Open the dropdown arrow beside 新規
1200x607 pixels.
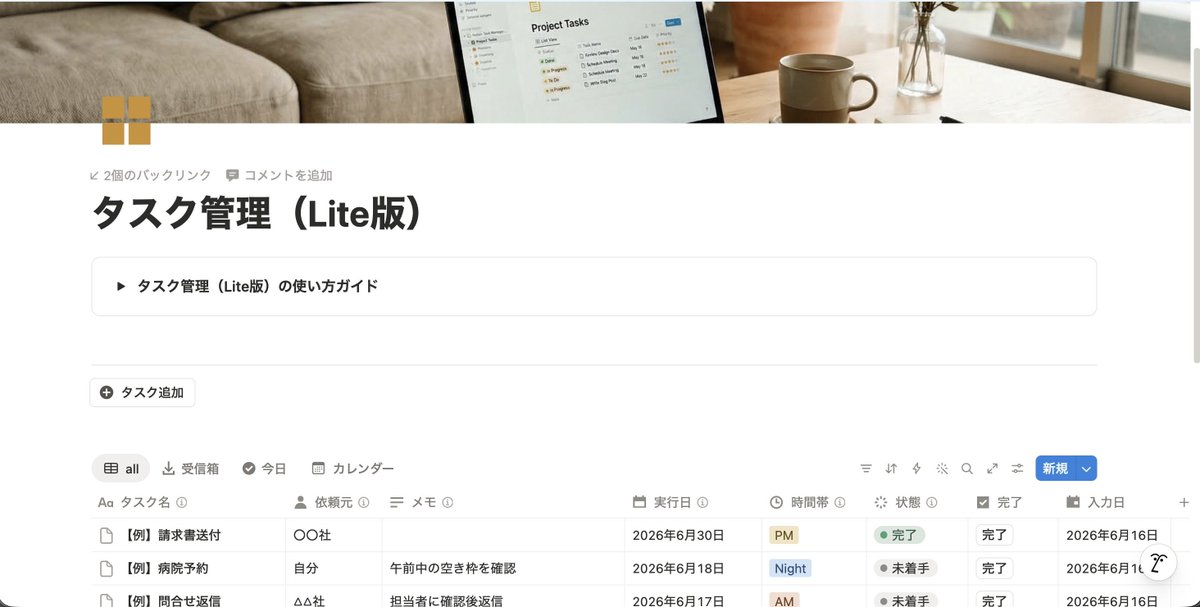pyautogui.click(x=1086, y=468)
